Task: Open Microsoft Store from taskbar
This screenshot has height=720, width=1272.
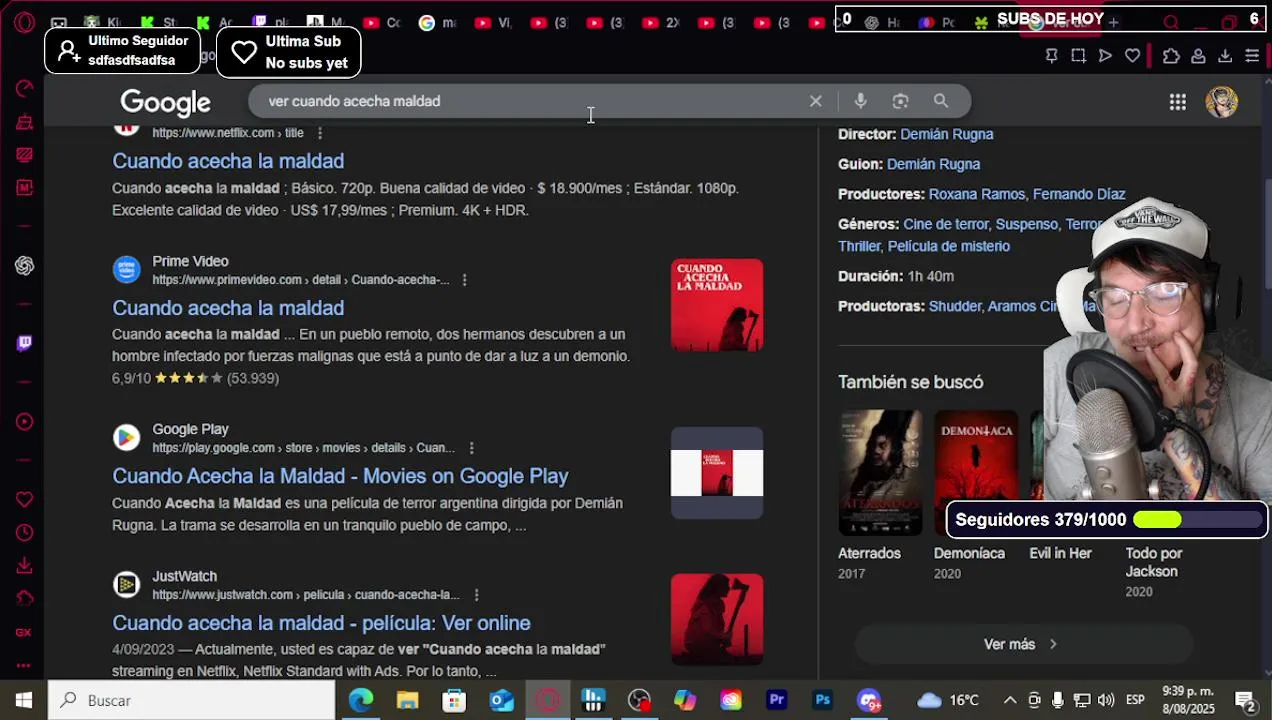Action: [x=454, y=700]
